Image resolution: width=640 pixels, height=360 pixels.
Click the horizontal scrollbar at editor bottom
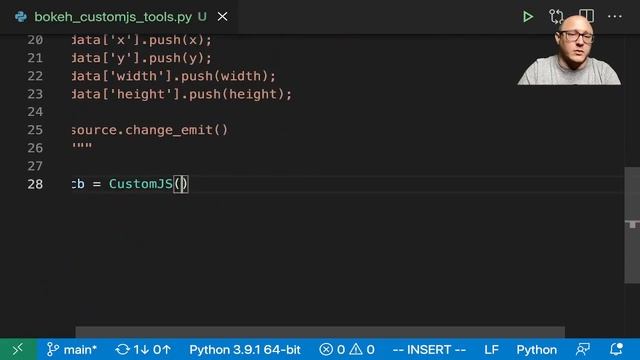click(x=320, y=332)
